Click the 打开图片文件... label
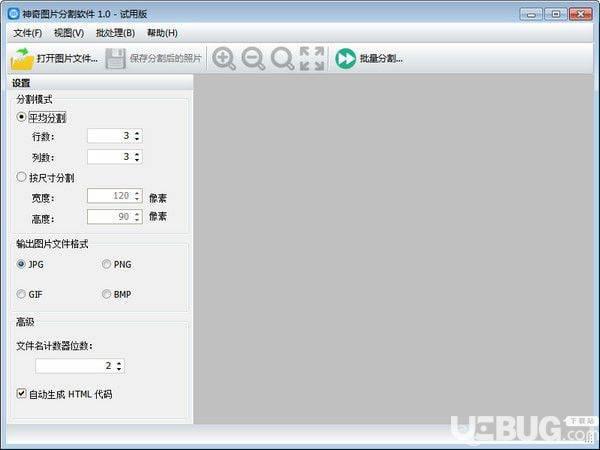600x450 pixels. click(x=67, y=59)
